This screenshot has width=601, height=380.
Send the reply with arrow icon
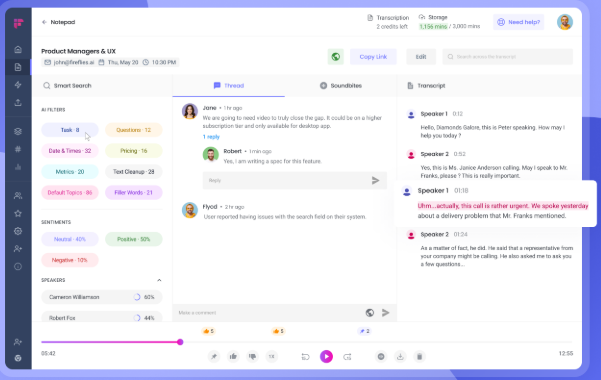coord(376,180)
